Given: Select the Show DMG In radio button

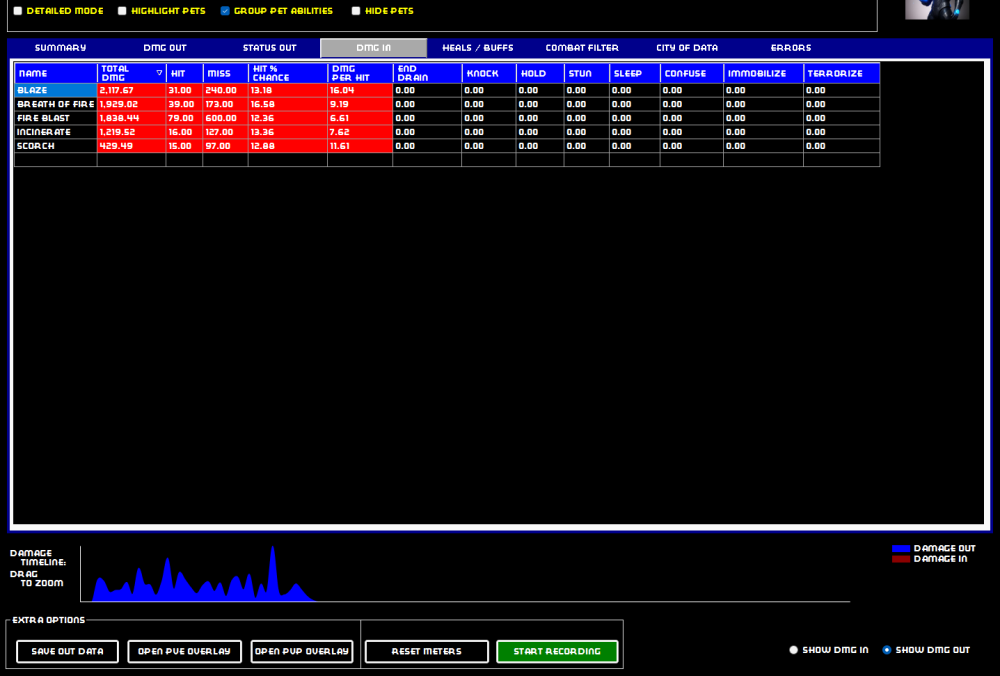Looking at the screenshot, I should [794, 650].
